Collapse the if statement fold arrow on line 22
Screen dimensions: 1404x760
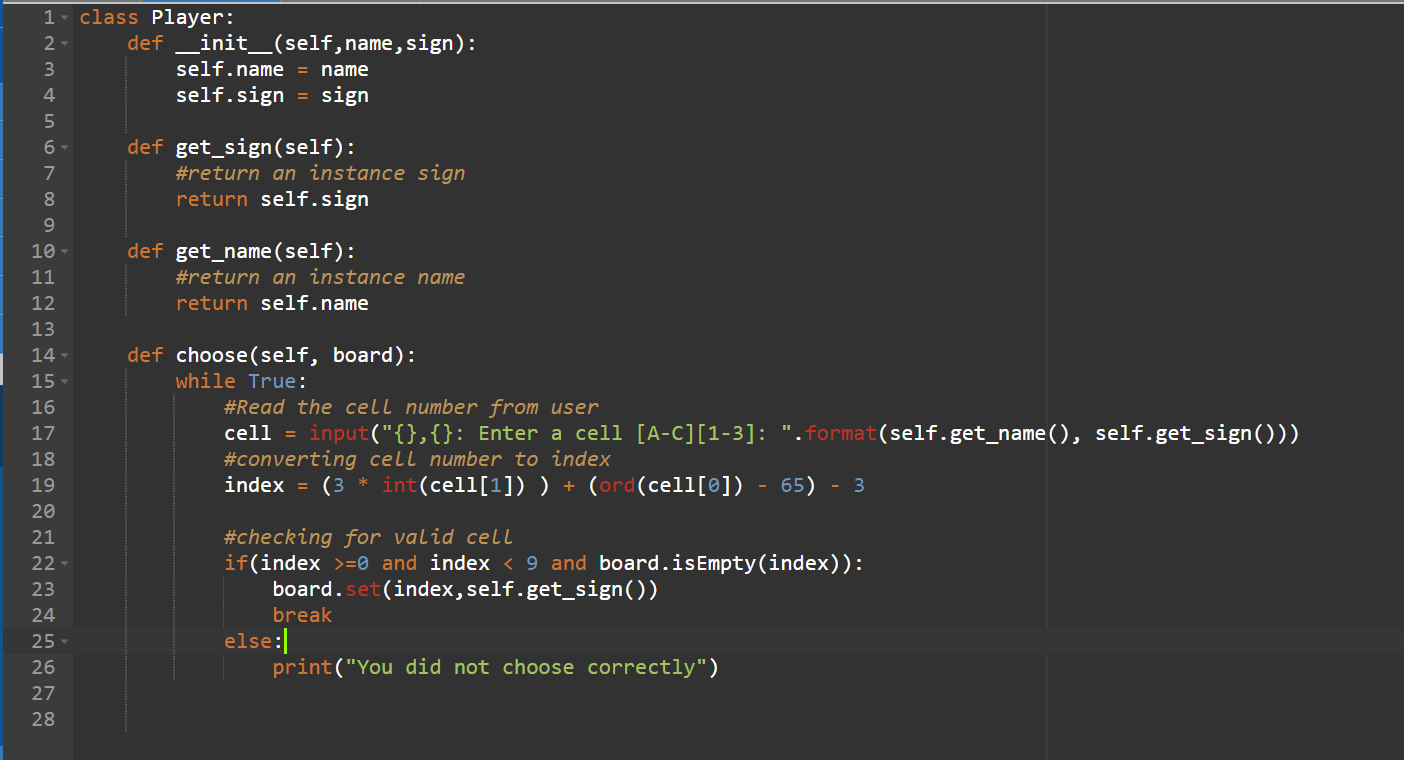62,562
